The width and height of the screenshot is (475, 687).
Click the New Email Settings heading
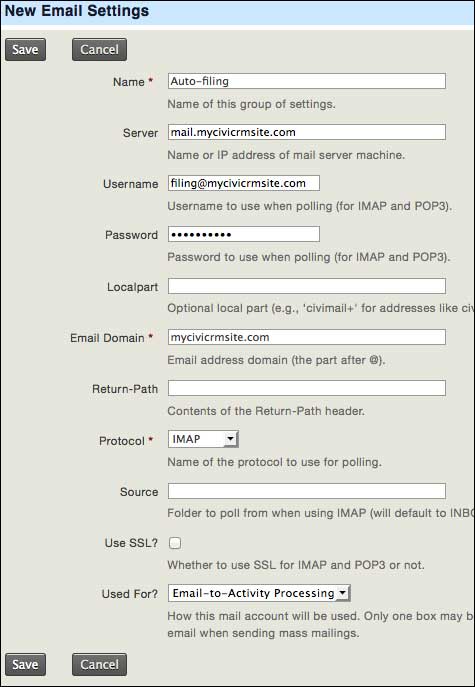77,11
